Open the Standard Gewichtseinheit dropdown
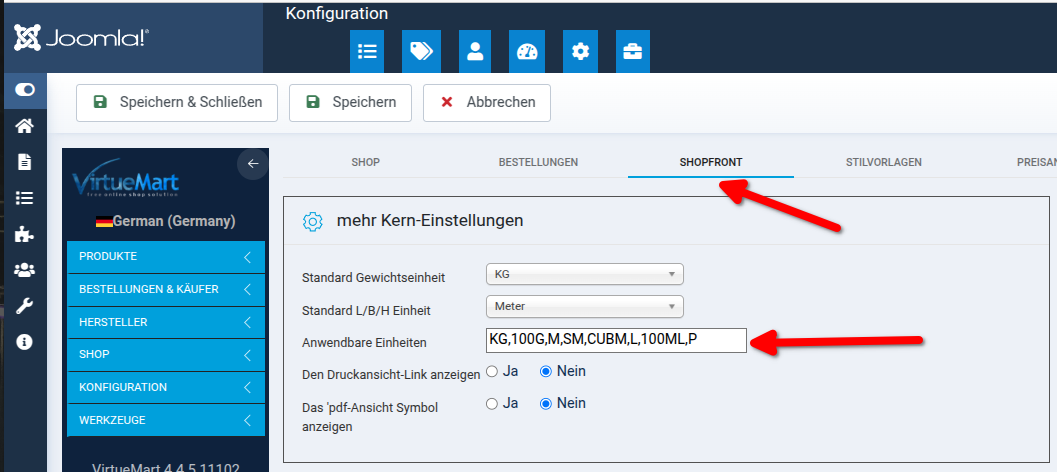1057x472 pixels. click(x=584, y=274)
